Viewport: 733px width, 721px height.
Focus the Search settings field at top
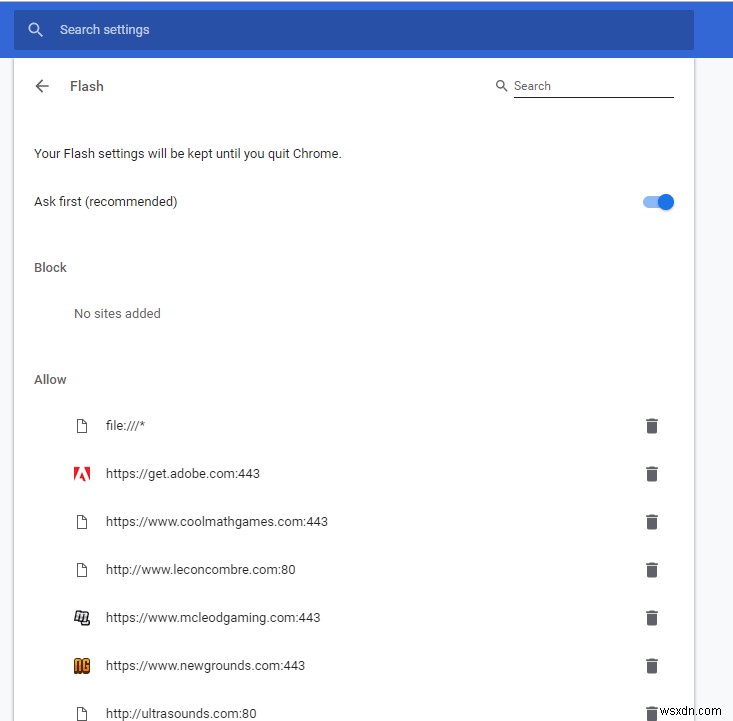point(354,30)
